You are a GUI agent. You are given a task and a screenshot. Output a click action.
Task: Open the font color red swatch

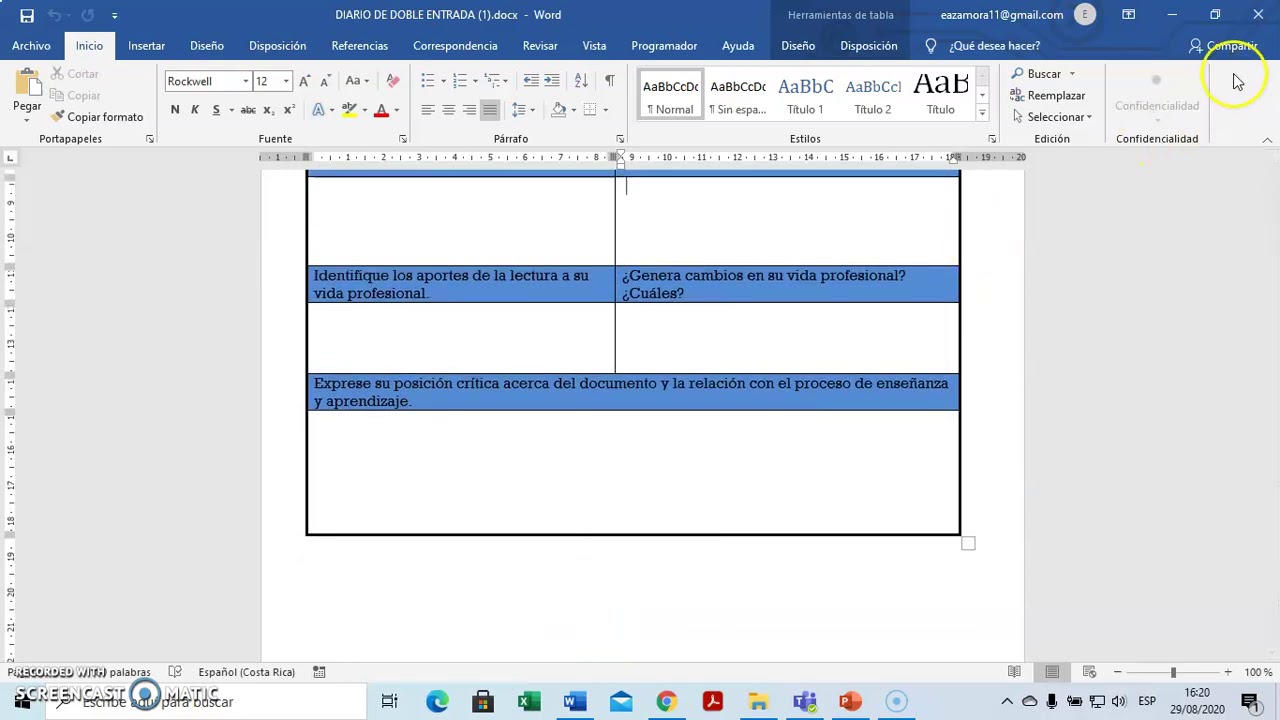pos(381,110)
